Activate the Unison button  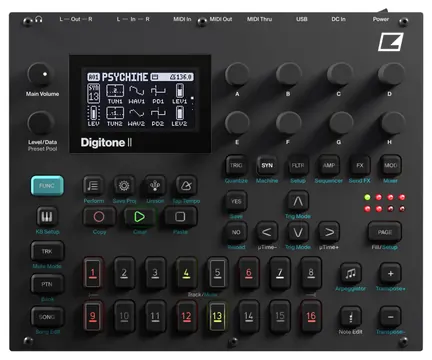click(x=155, y=185)
